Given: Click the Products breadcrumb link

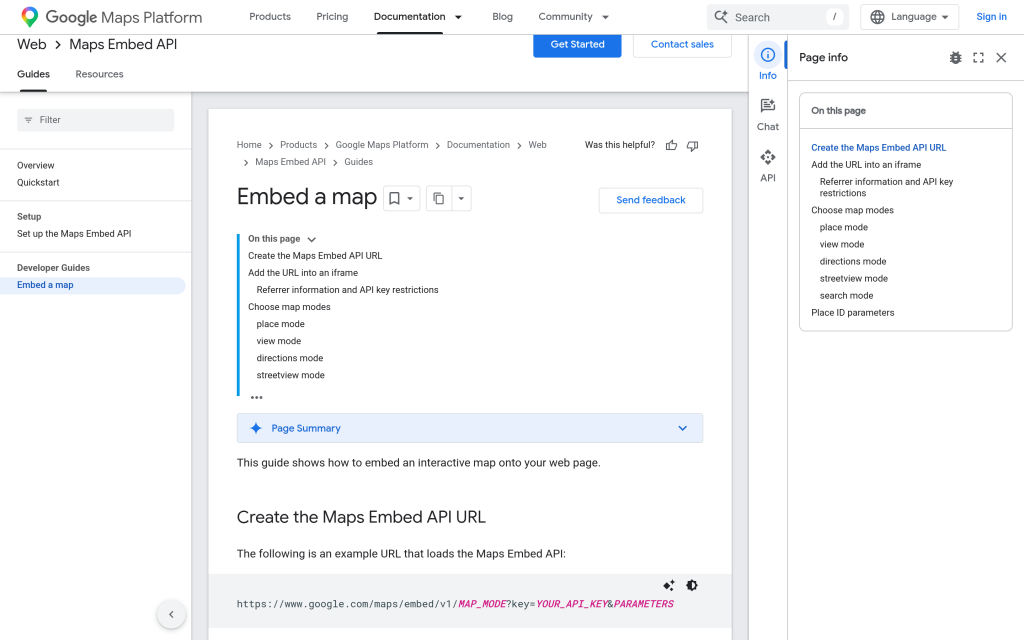Looking at the screenshot, I should (298, 145).
